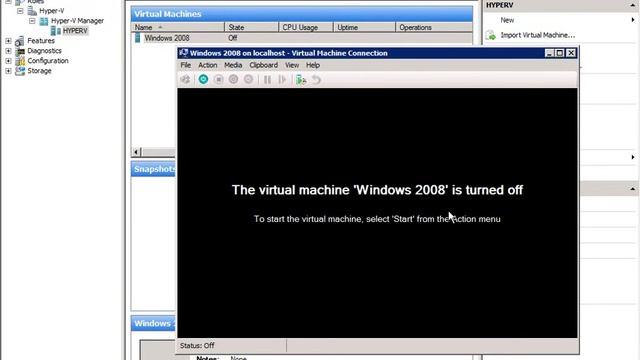Click the Status: Off status bar text

coord(197,346)
